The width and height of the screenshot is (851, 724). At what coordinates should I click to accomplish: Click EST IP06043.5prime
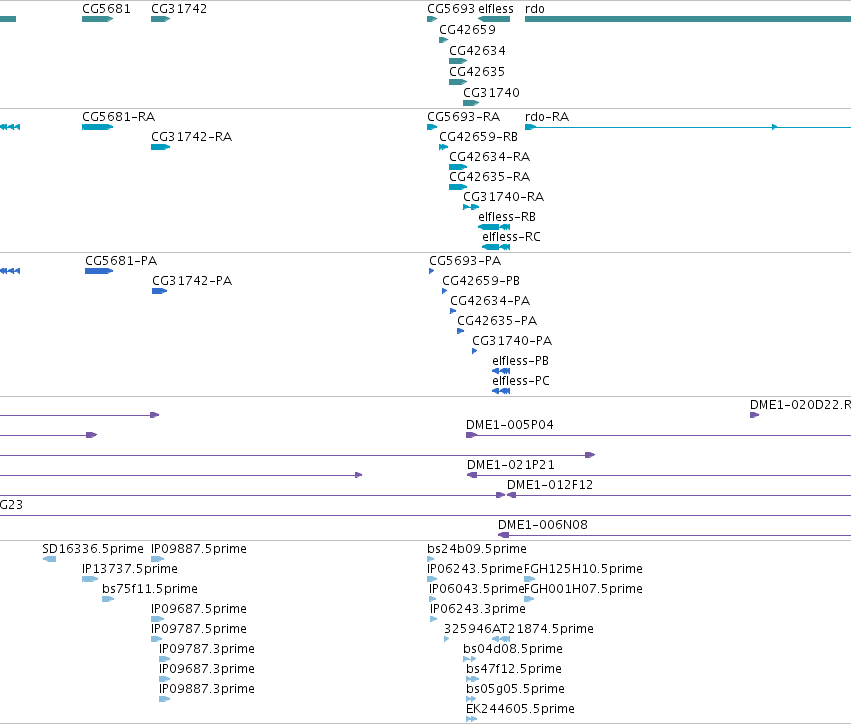click(x=477, y=589)
